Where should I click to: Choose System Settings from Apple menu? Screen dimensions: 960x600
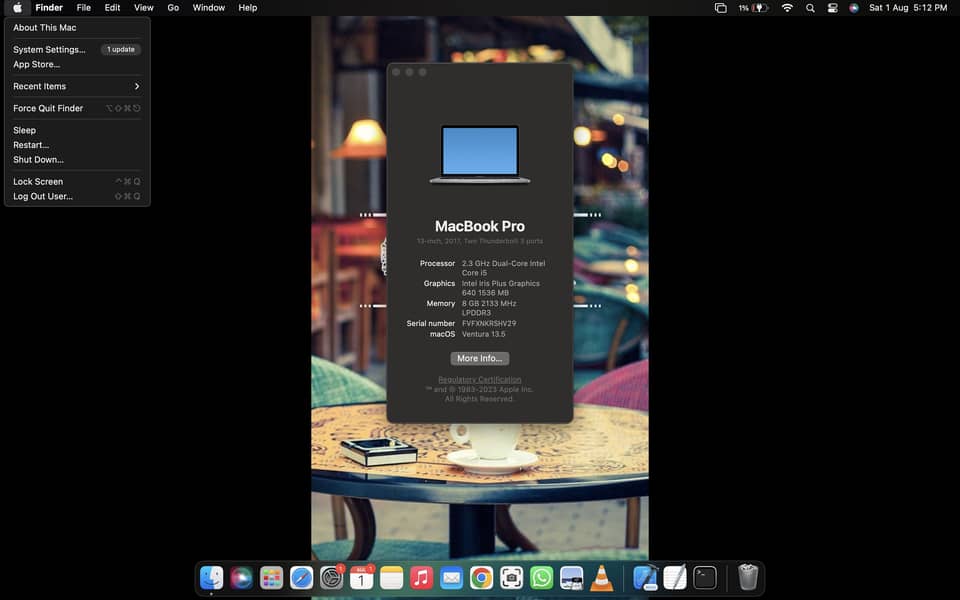77,50
